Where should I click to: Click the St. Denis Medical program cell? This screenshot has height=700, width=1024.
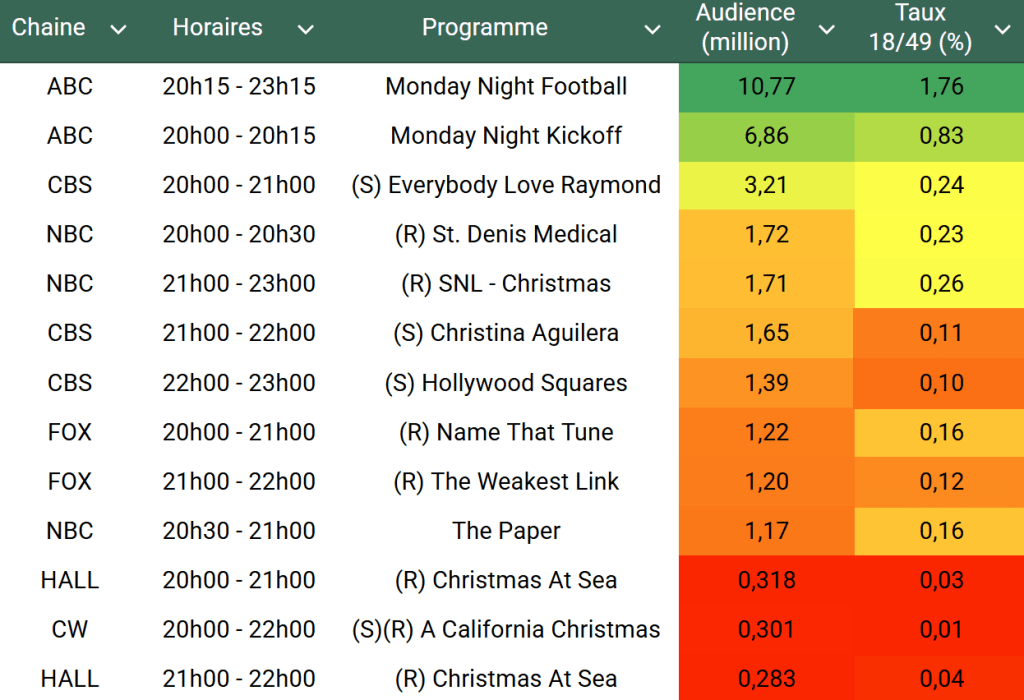tap(506, 235)
